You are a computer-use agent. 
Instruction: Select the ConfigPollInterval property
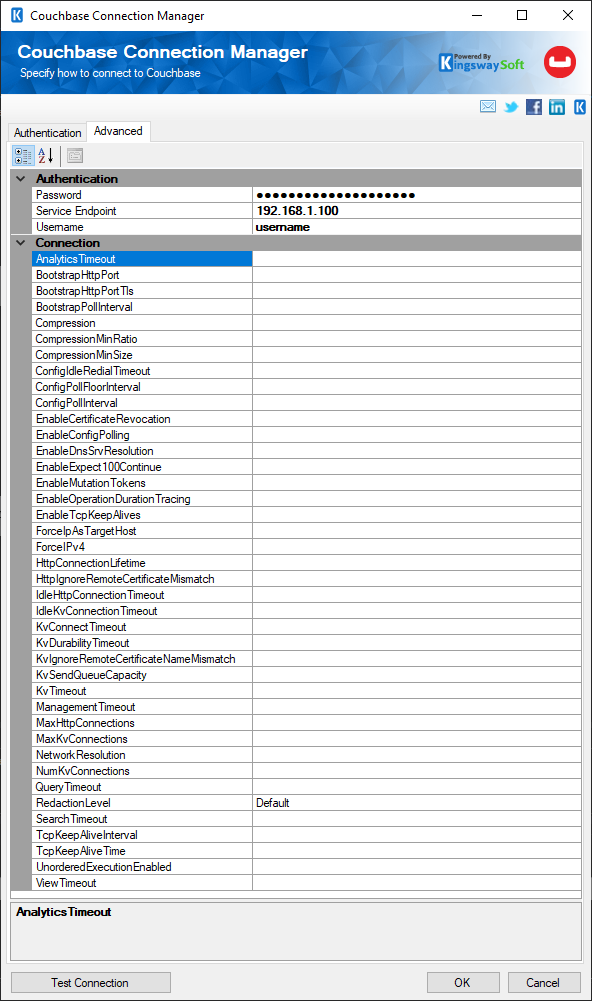click(142, 403)
